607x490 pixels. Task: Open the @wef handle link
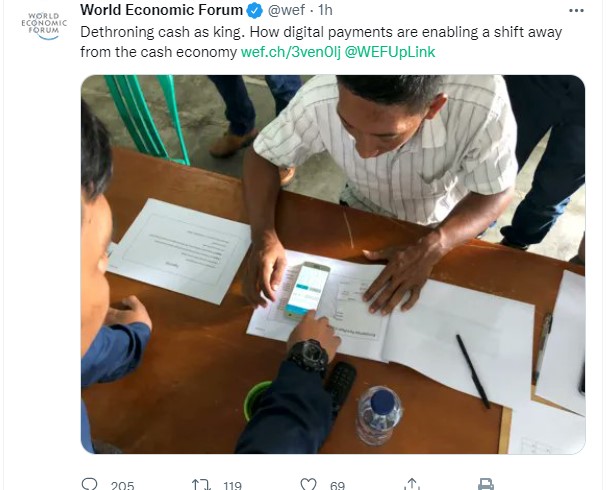[x=286, y=10]
